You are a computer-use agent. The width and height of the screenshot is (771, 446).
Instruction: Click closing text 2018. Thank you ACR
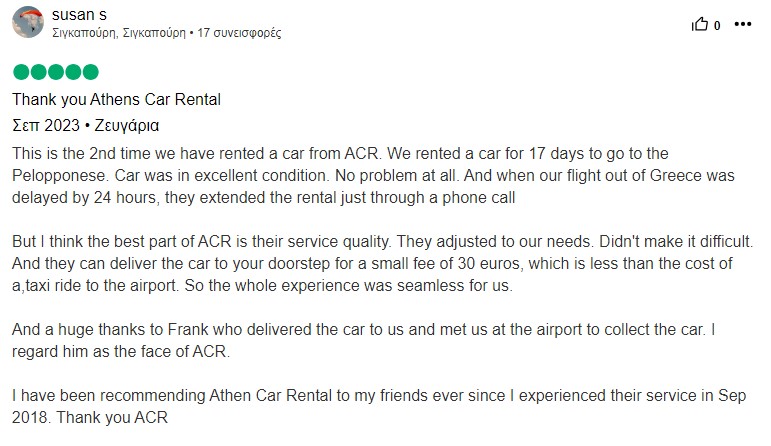pos(90,417)
